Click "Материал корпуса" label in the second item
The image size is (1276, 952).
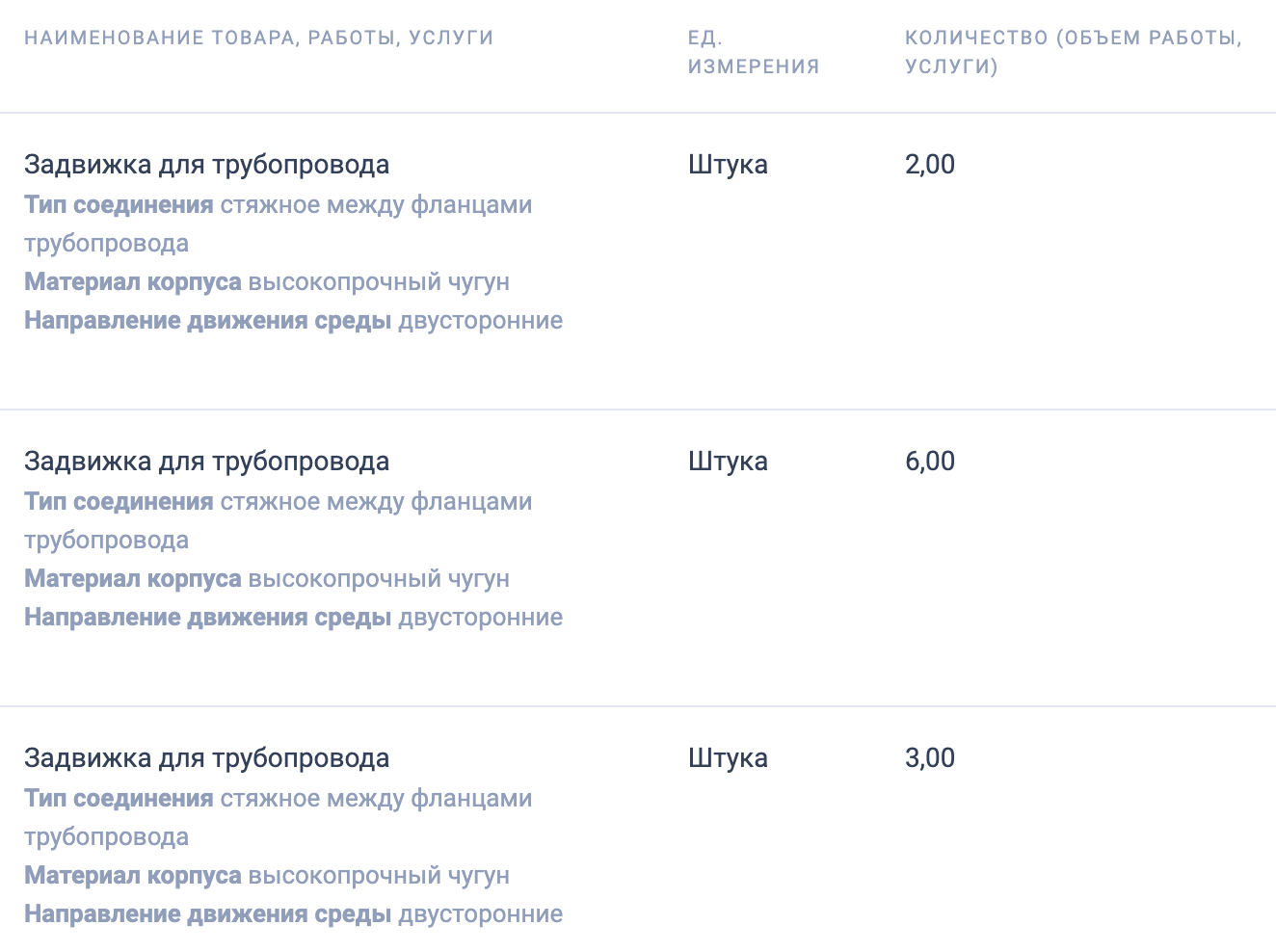[133, 579]
